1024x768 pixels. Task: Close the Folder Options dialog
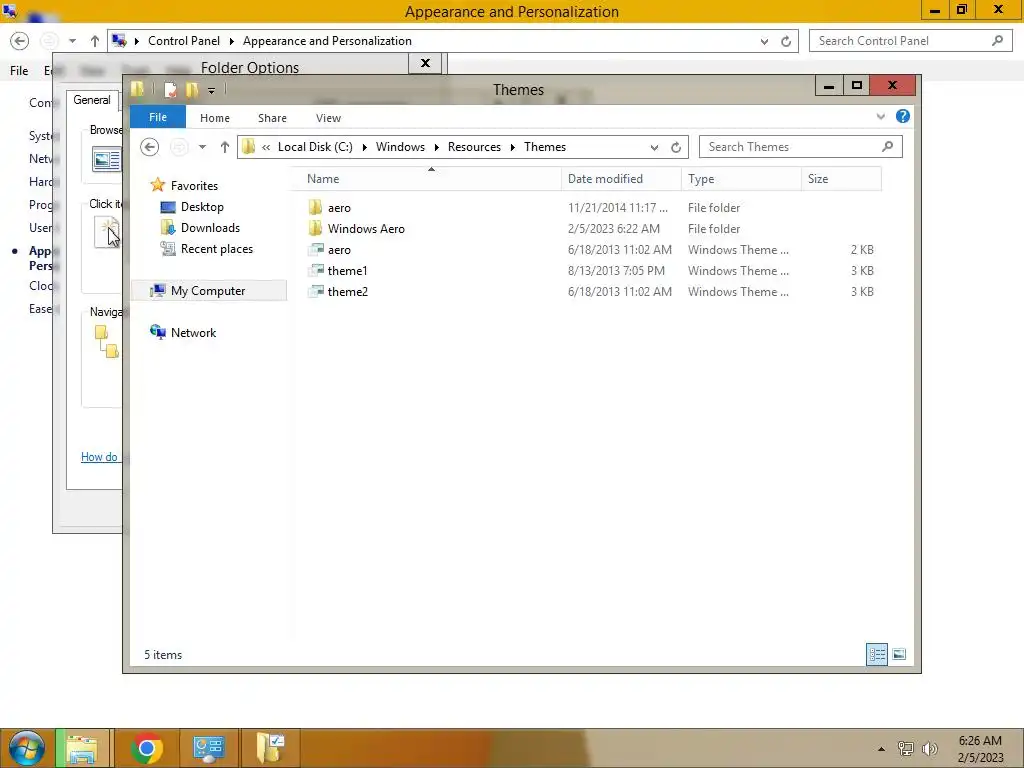point(425,63)
